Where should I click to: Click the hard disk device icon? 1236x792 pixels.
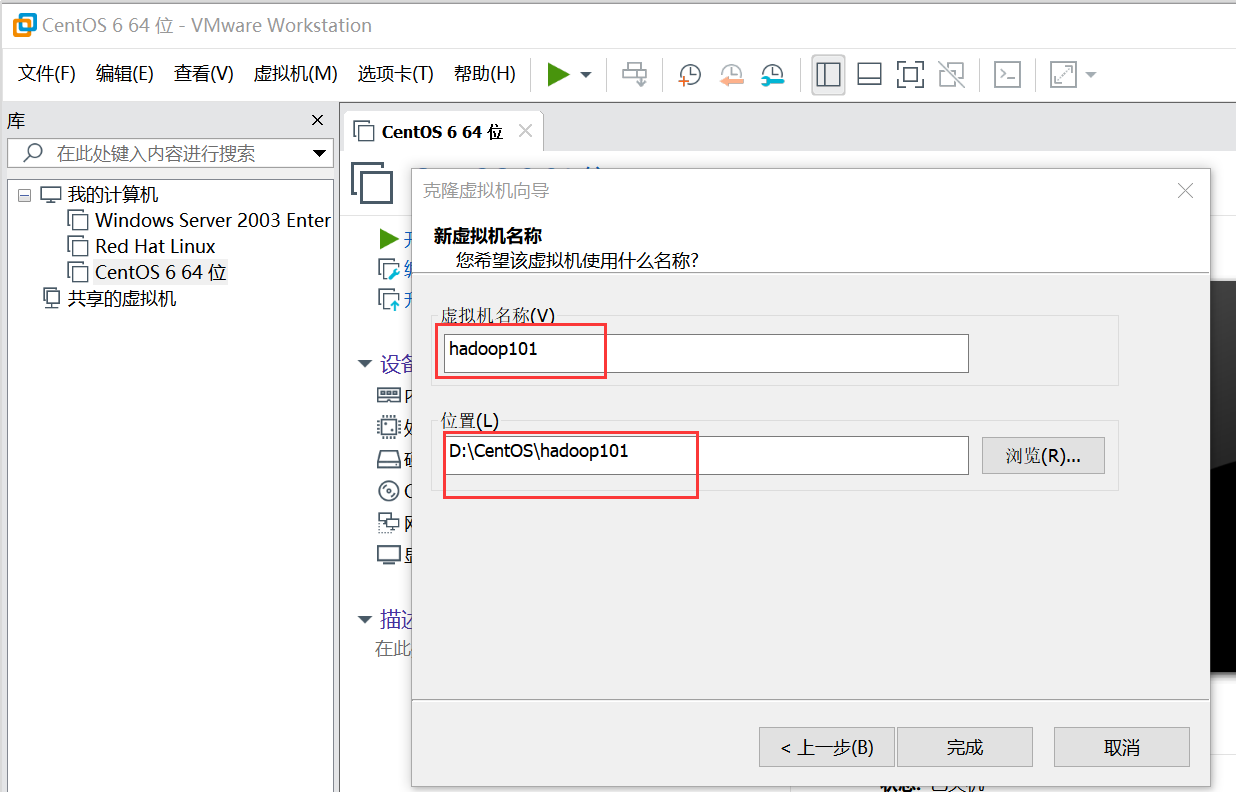click(x=388, y=460)
